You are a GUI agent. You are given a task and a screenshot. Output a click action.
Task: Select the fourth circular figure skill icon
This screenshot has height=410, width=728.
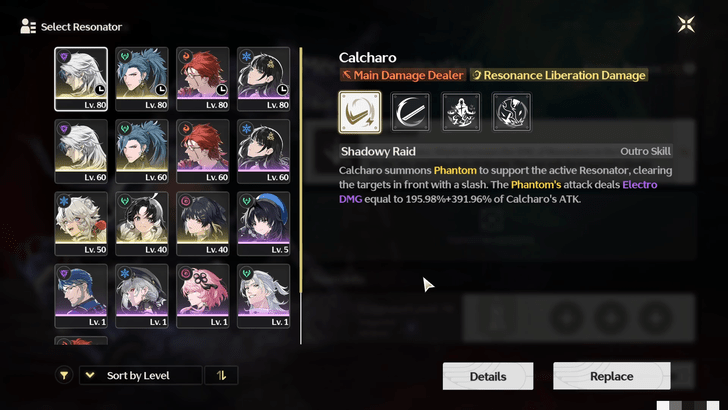(512, 112)
